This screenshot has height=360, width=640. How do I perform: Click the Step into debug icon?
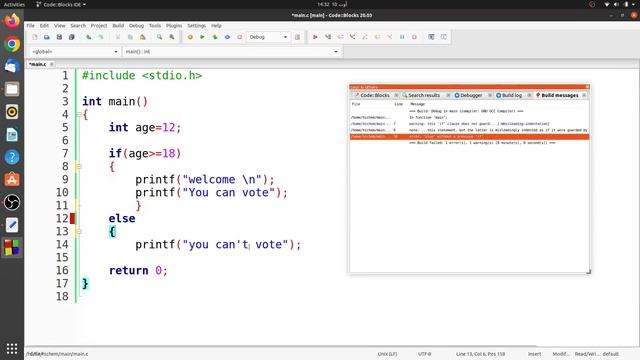pyautogui.click(x=352, y=37)
